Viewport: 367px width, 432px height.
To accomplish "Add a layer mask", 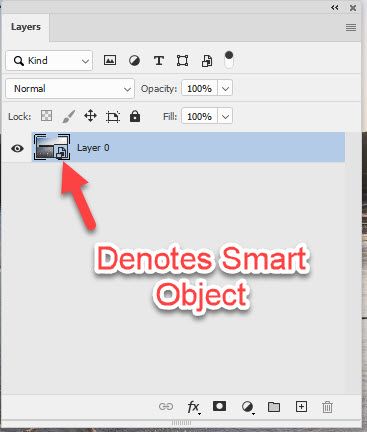I will tap(219, 406).
